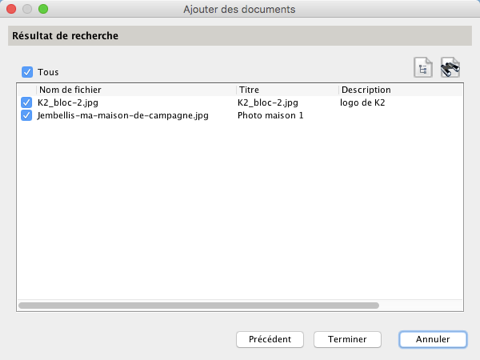Click the green zoom window button
Viewport: 480px width, 360px height.
point(43,9)
